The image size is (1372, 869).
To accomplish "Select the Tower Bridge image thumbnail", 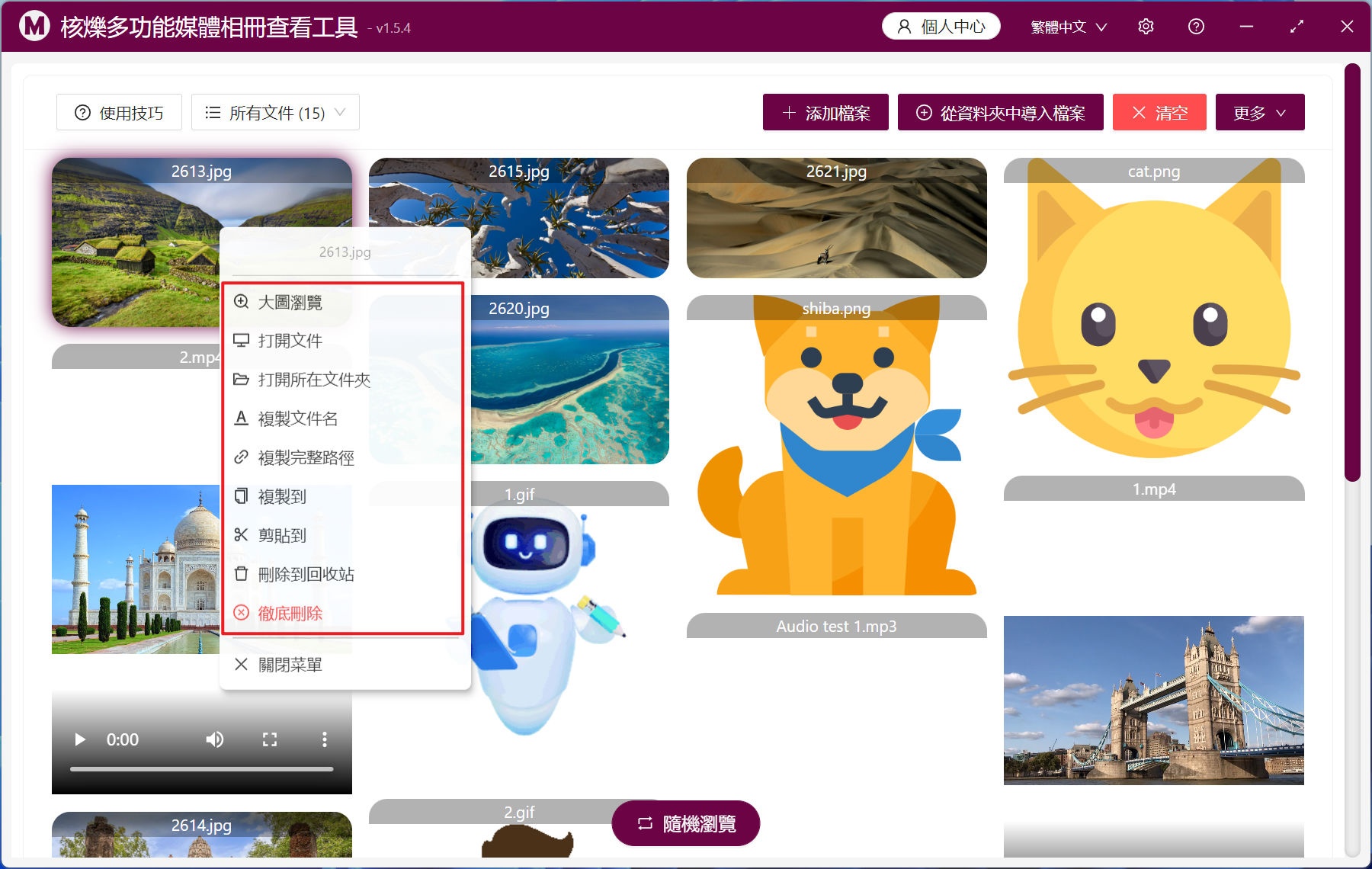I will coord(1154,700).
